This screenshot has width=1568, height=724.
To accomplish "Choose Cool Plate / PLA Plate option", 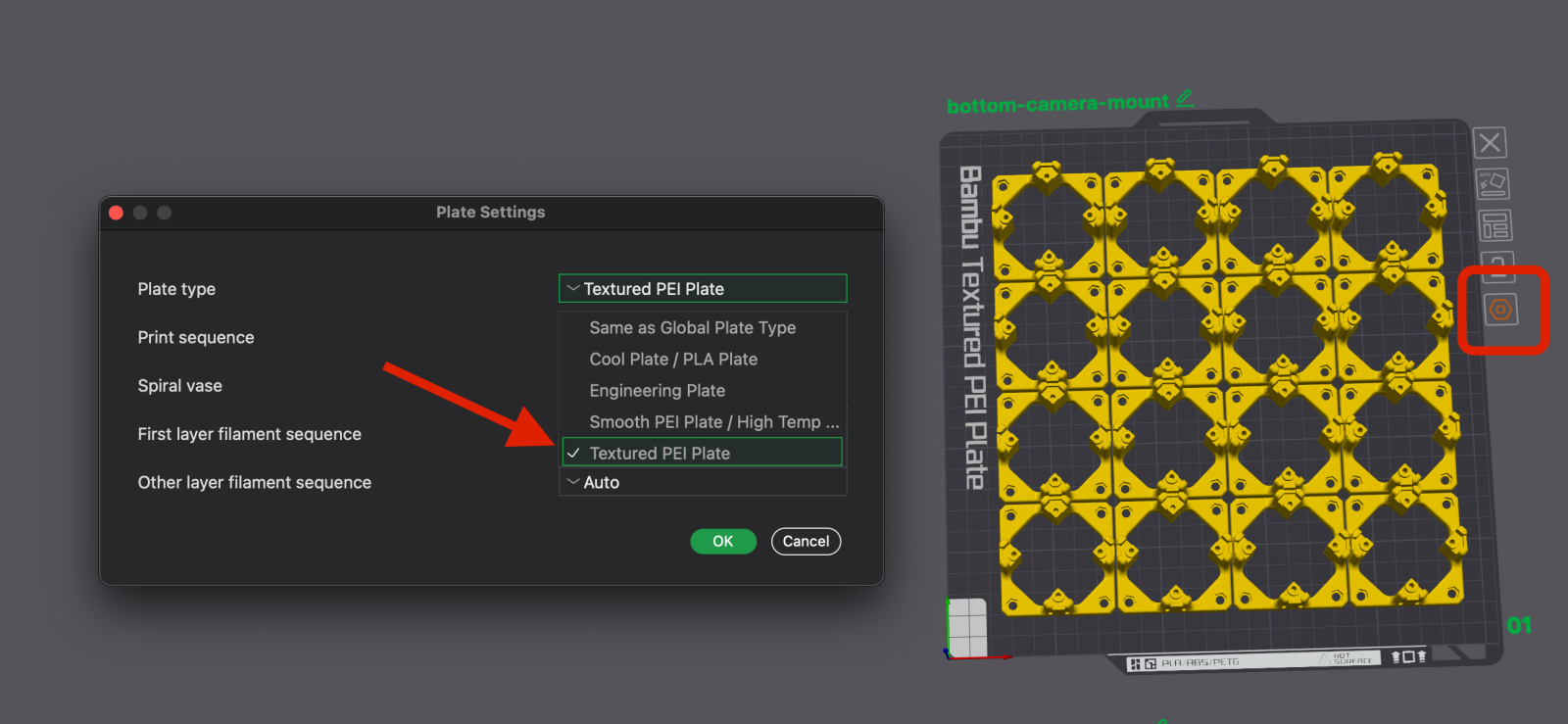I will 673,360.
